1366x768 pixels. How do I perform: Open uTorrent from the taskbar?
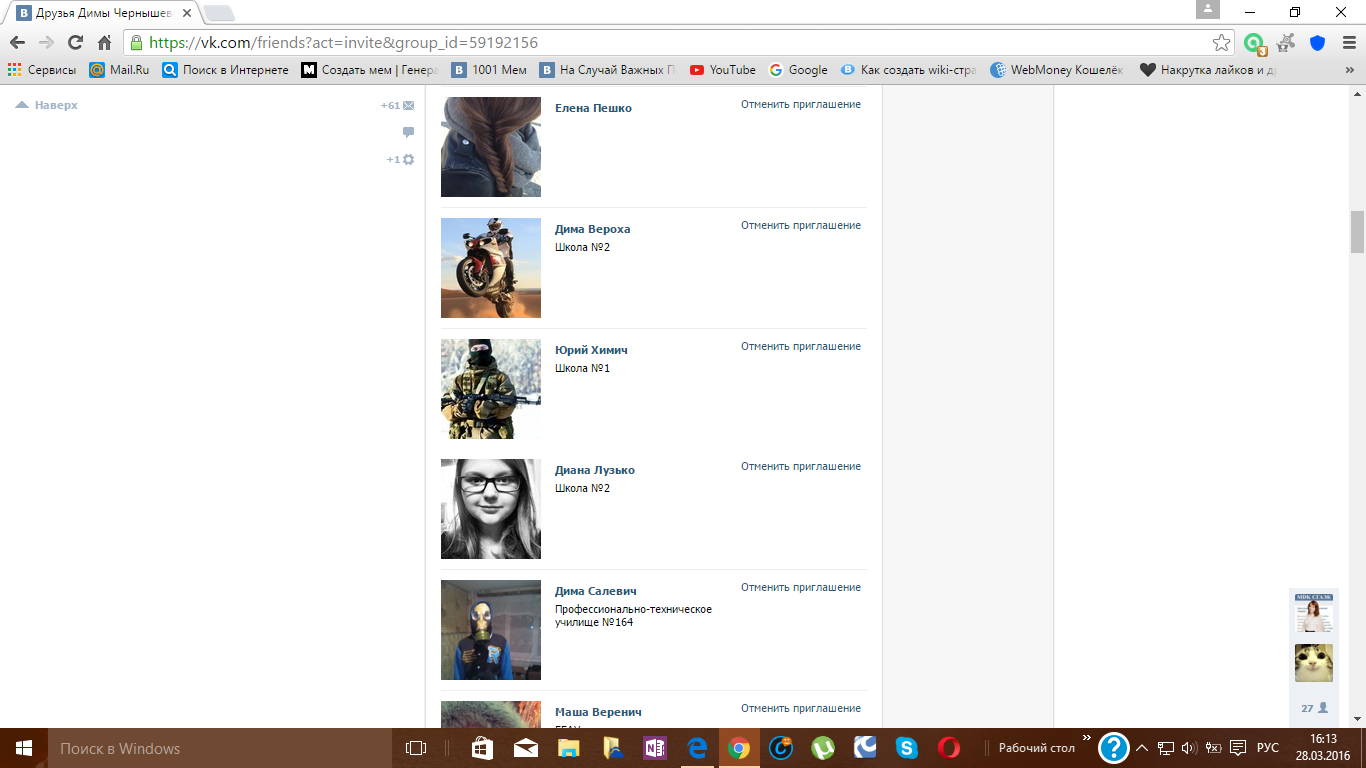(823, 748)
